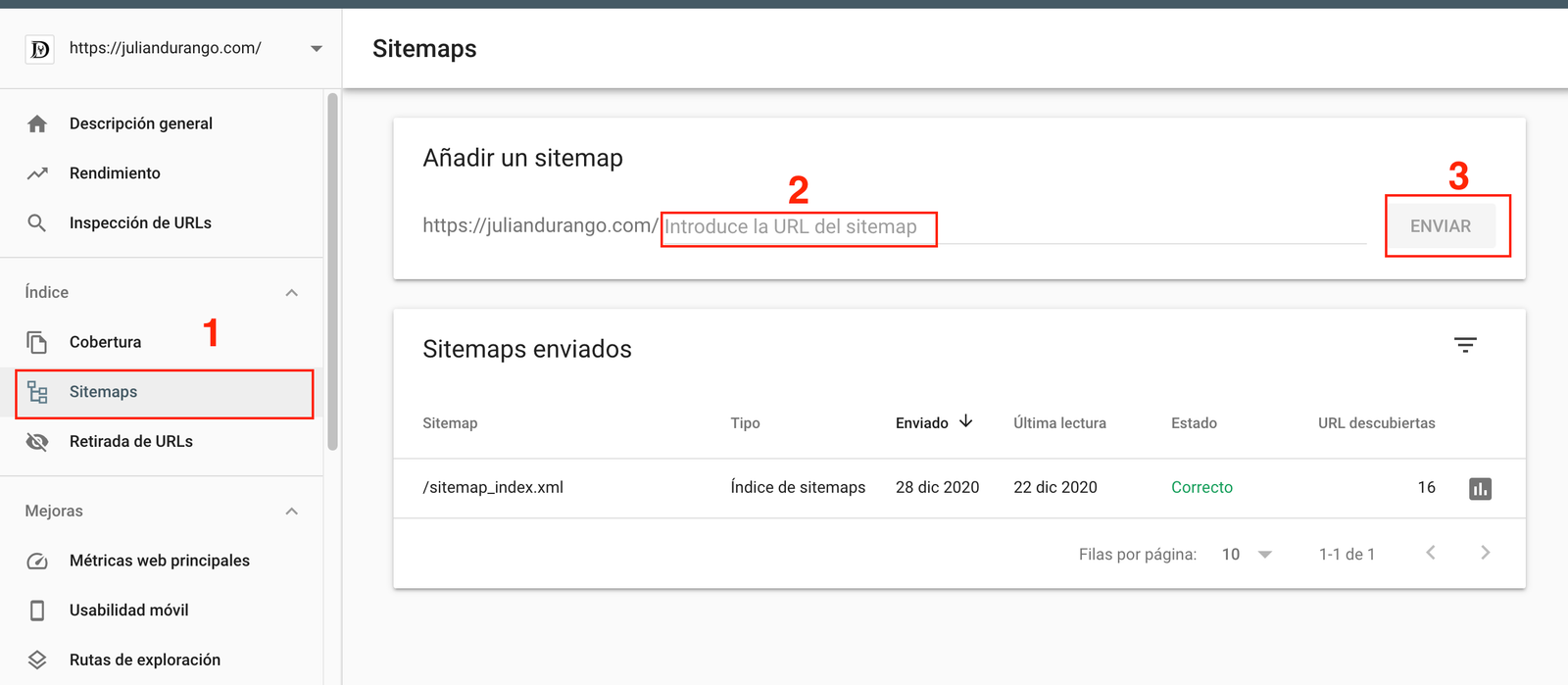
Task: Open the Filas por página dropdown
Action: coord(1247,555)
